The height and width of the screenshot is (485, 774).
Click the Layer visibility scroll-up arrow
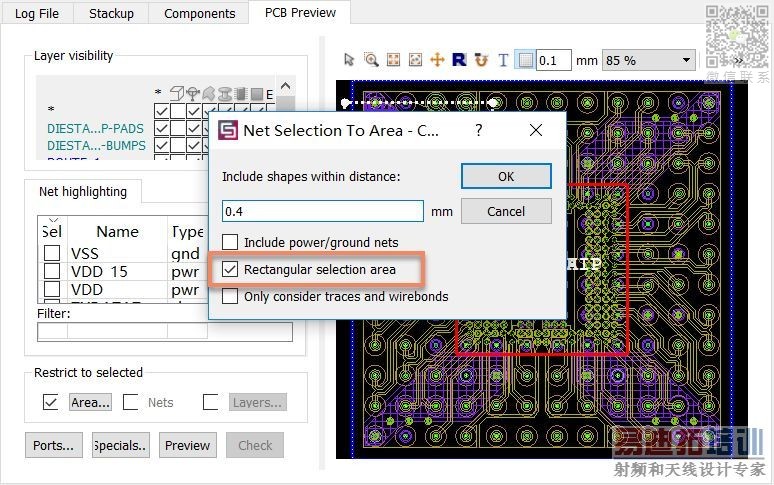click(285, 86)
